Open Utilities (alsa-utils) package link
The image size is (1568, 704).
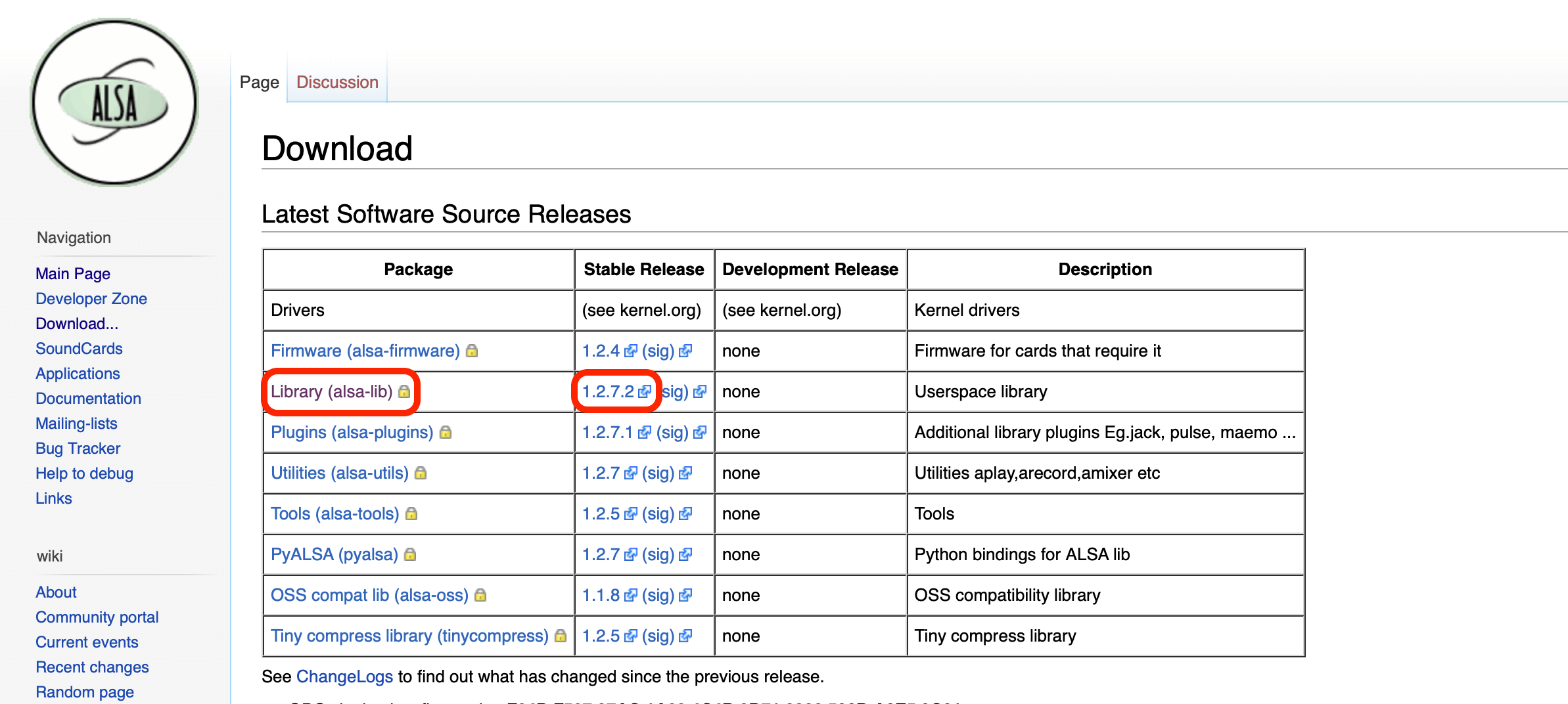(x=340, y=473)
